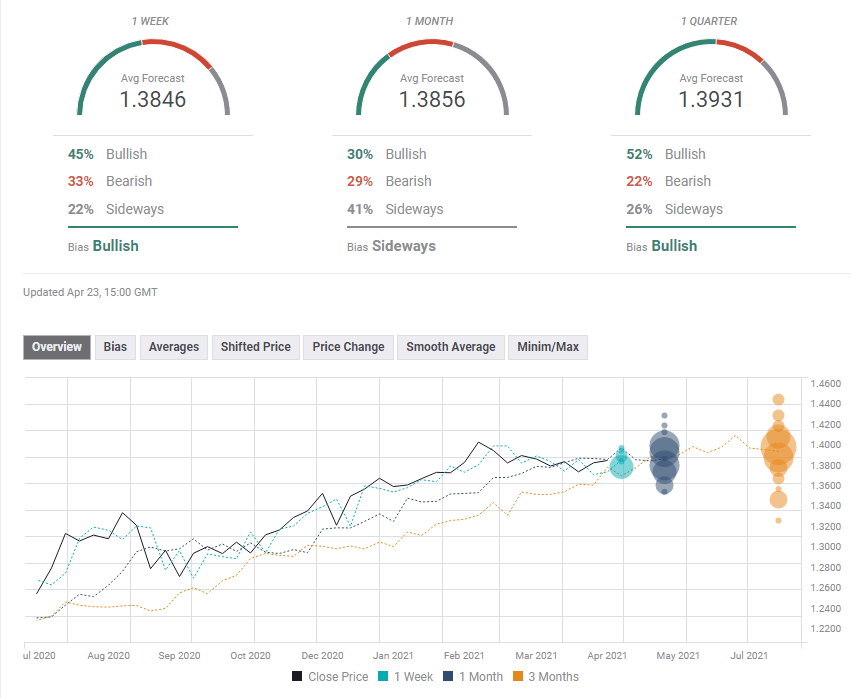Image resolution: width=860 pixels, height=698 pixels.
Task: Click the teal 1 Week forecast bubble
Action: 621,465
